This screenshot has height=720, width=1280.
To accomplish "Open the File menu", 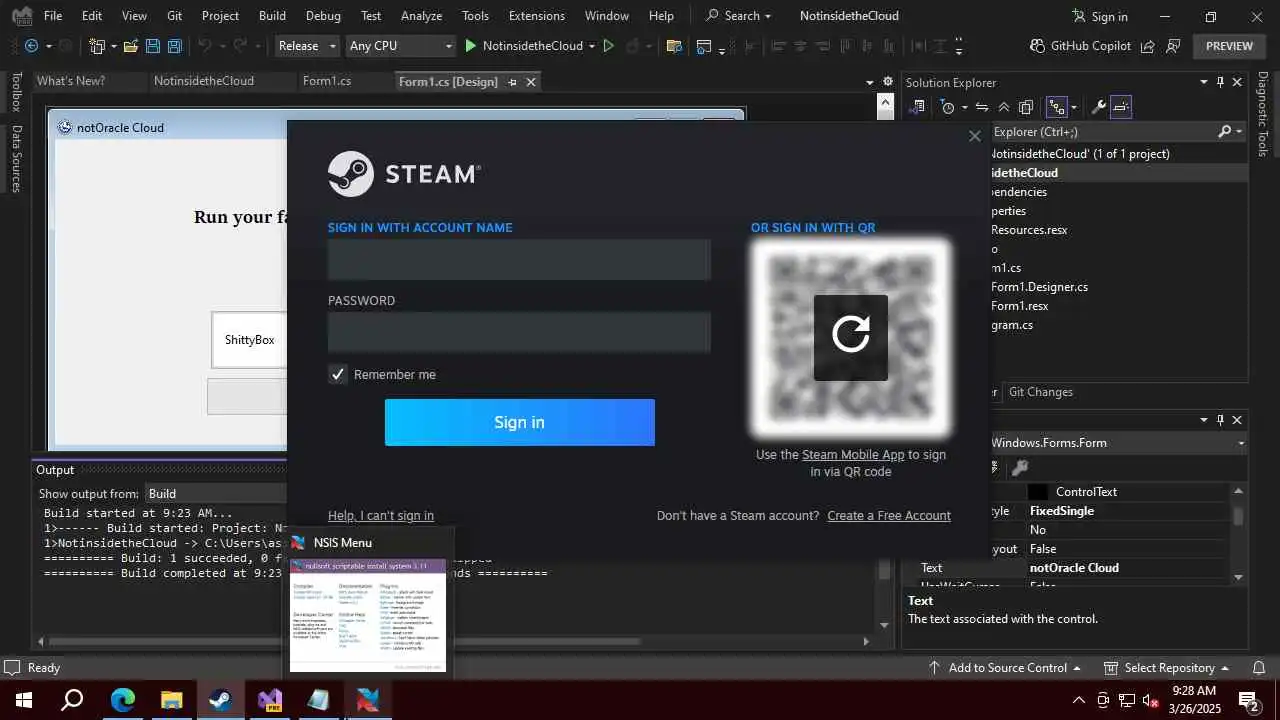I will point(53,16).
